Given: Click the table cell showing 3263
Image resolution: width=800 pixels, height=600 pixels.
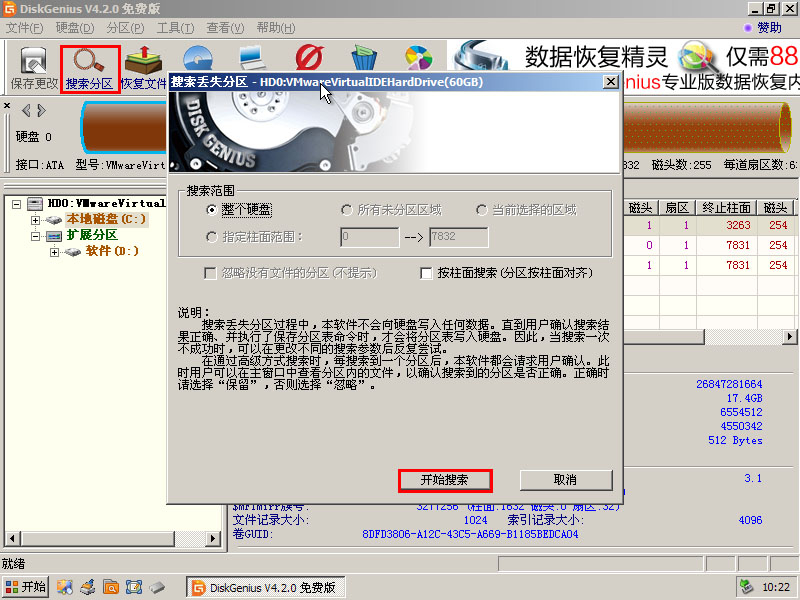Looking at the screenshot, I should coord(738,225).
